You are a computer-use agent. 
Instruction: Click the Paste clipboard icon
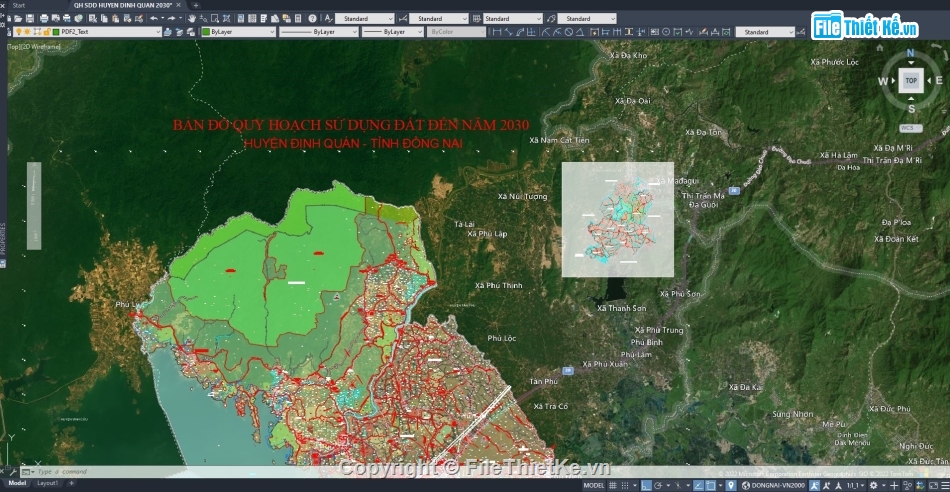(x=115, y=19)
